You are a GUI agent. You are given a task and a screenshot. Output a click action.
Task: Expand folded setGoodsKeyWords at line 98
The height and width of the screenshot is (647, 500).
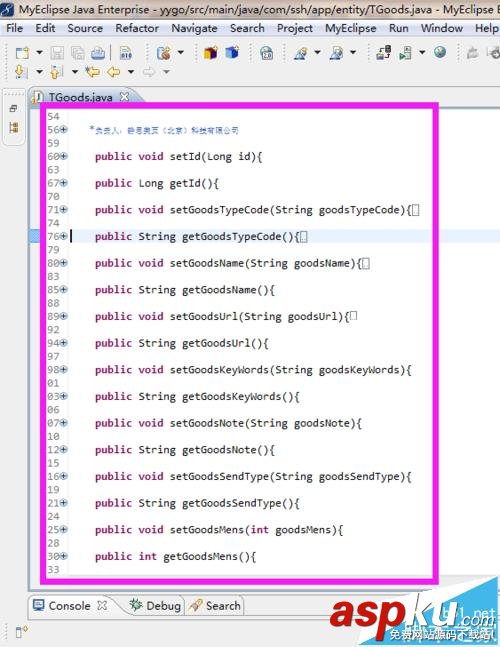[x=64, y=369]
